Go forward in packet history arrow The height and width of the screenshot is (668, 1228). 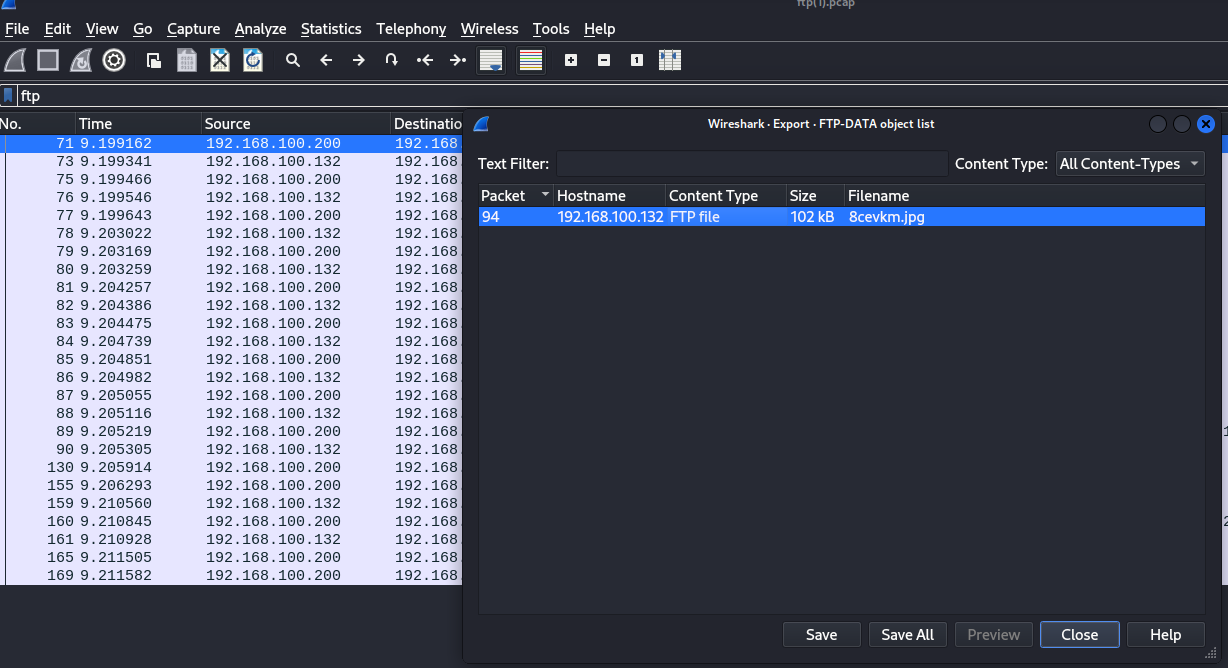click(x=359, y=60)
